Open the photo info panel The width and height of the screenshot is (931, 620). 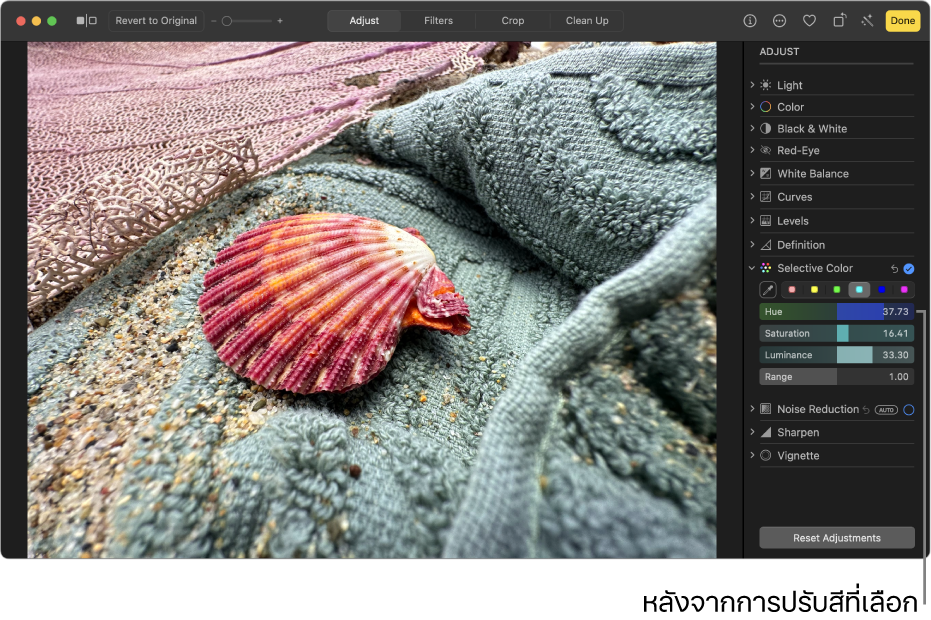[750, 20]
